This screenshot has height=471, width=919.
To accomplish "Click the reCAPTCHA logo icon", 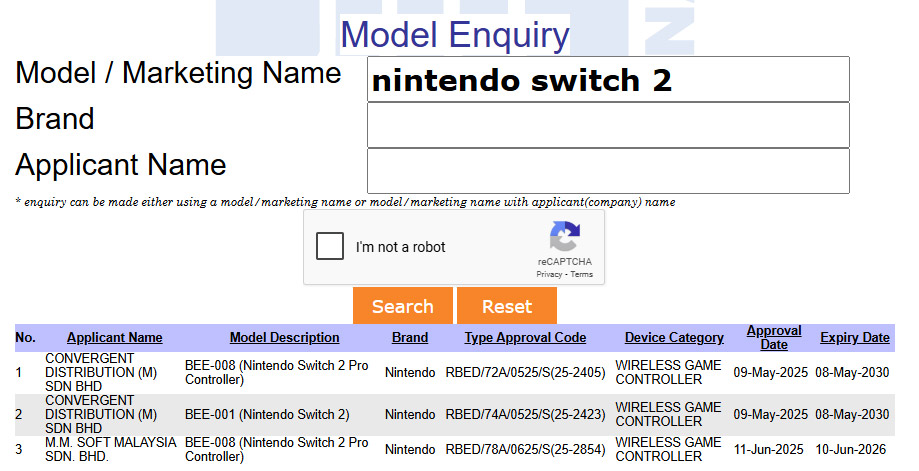I will tap(564, 236).
